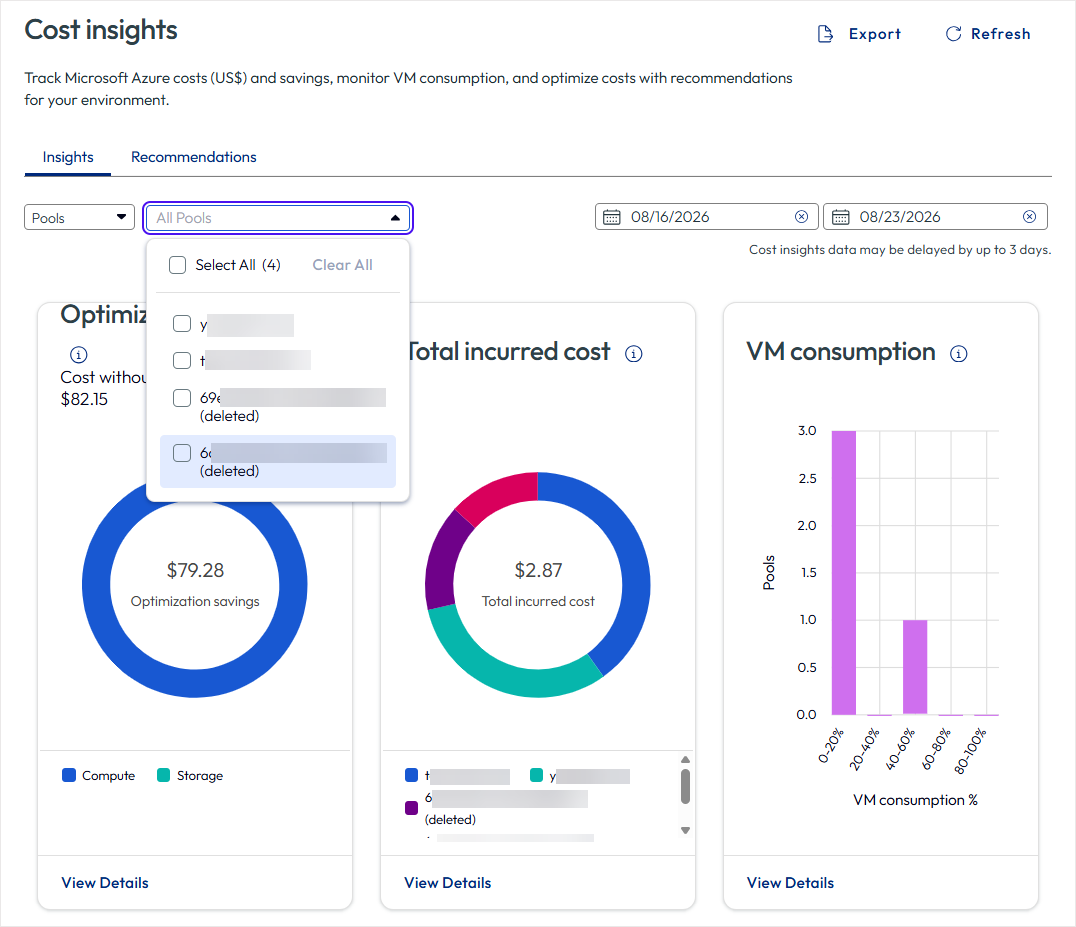Click the legend scrollbar up arrow
Viewport: 1076px width, 927px height.
(x=685, y=760)
